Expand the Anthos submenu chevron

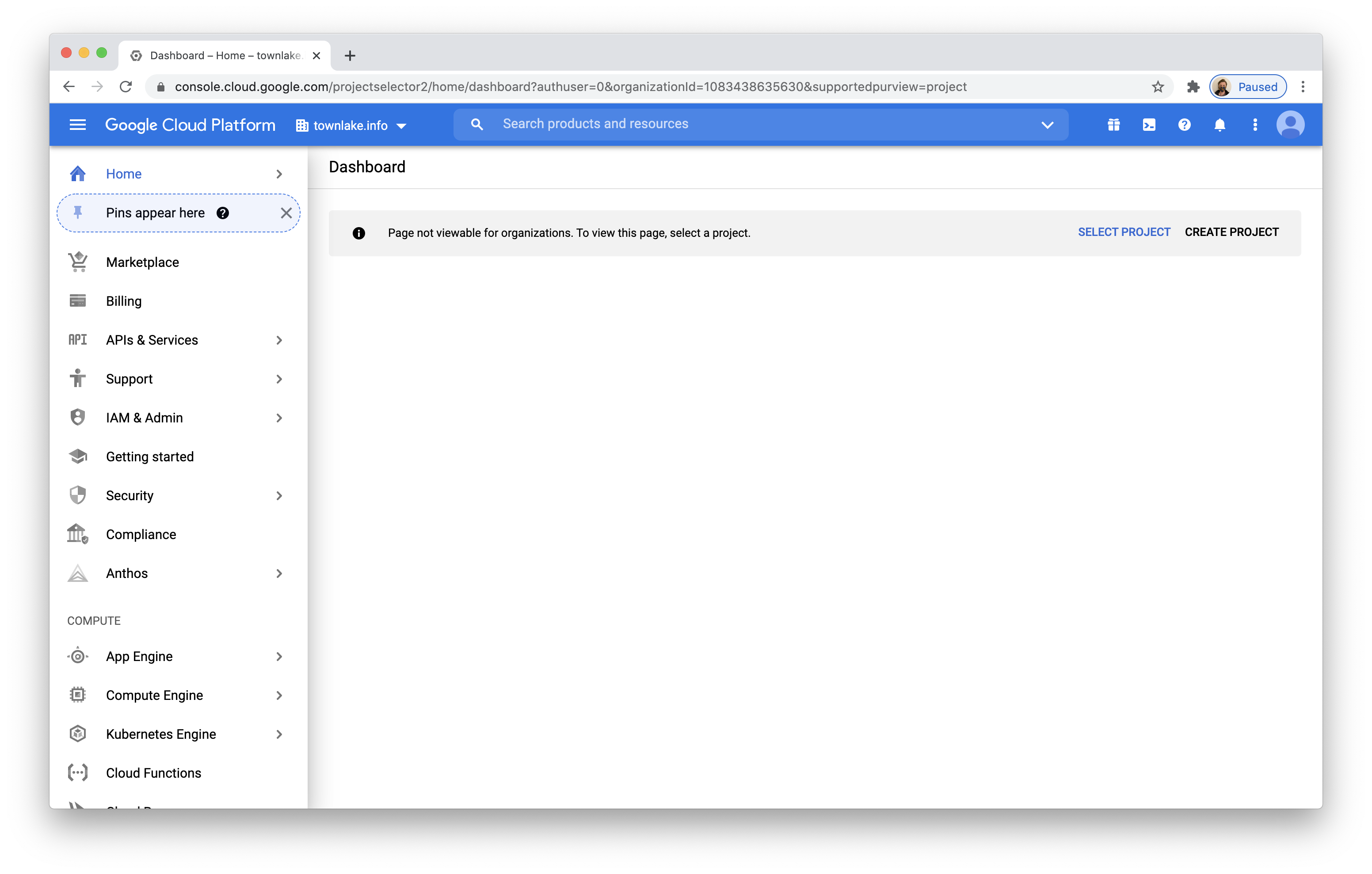(x=279, y=573)
